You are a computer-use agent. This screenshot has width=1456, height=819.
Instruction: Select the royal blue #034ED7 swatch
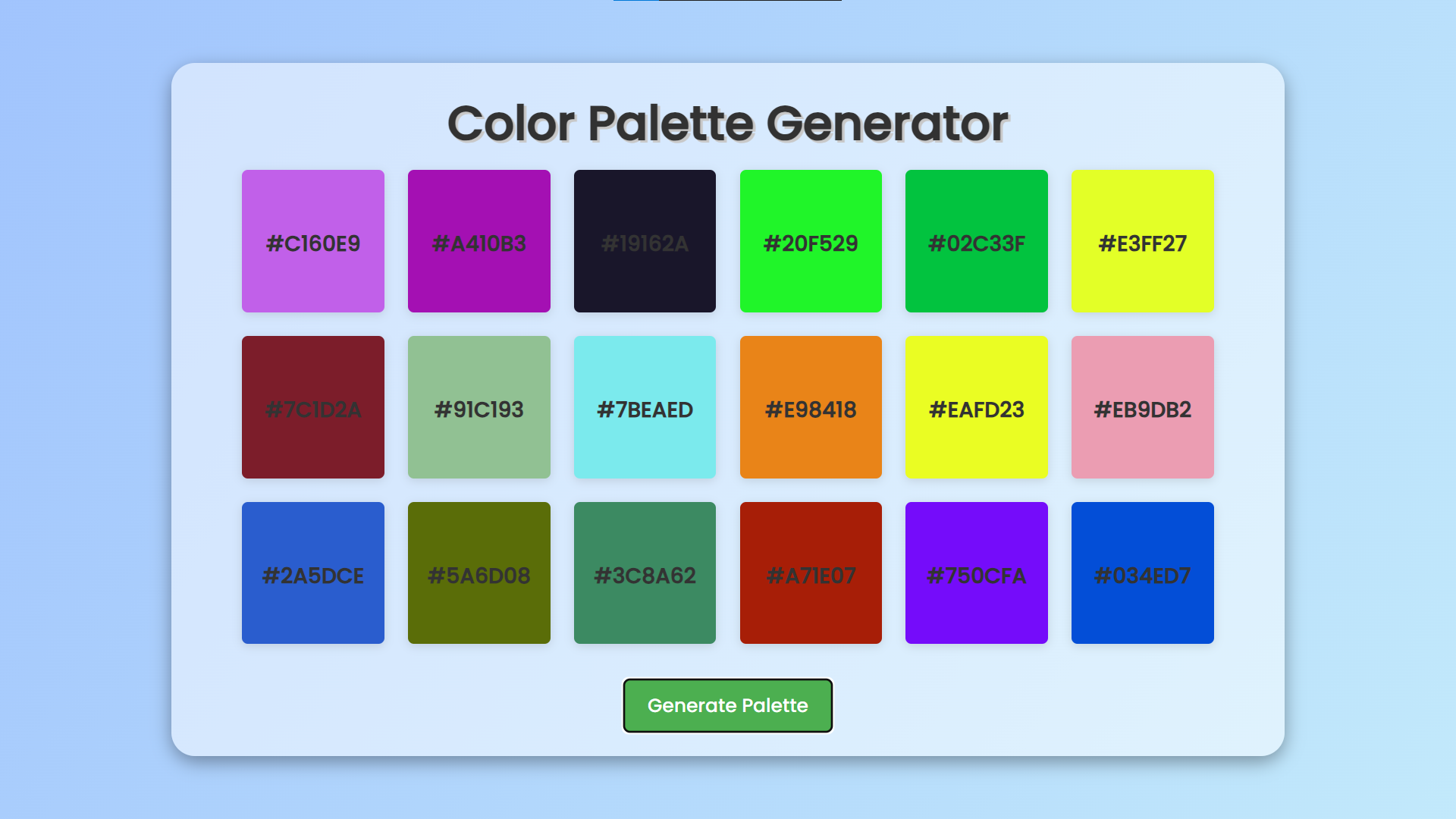click(1142, 573)
